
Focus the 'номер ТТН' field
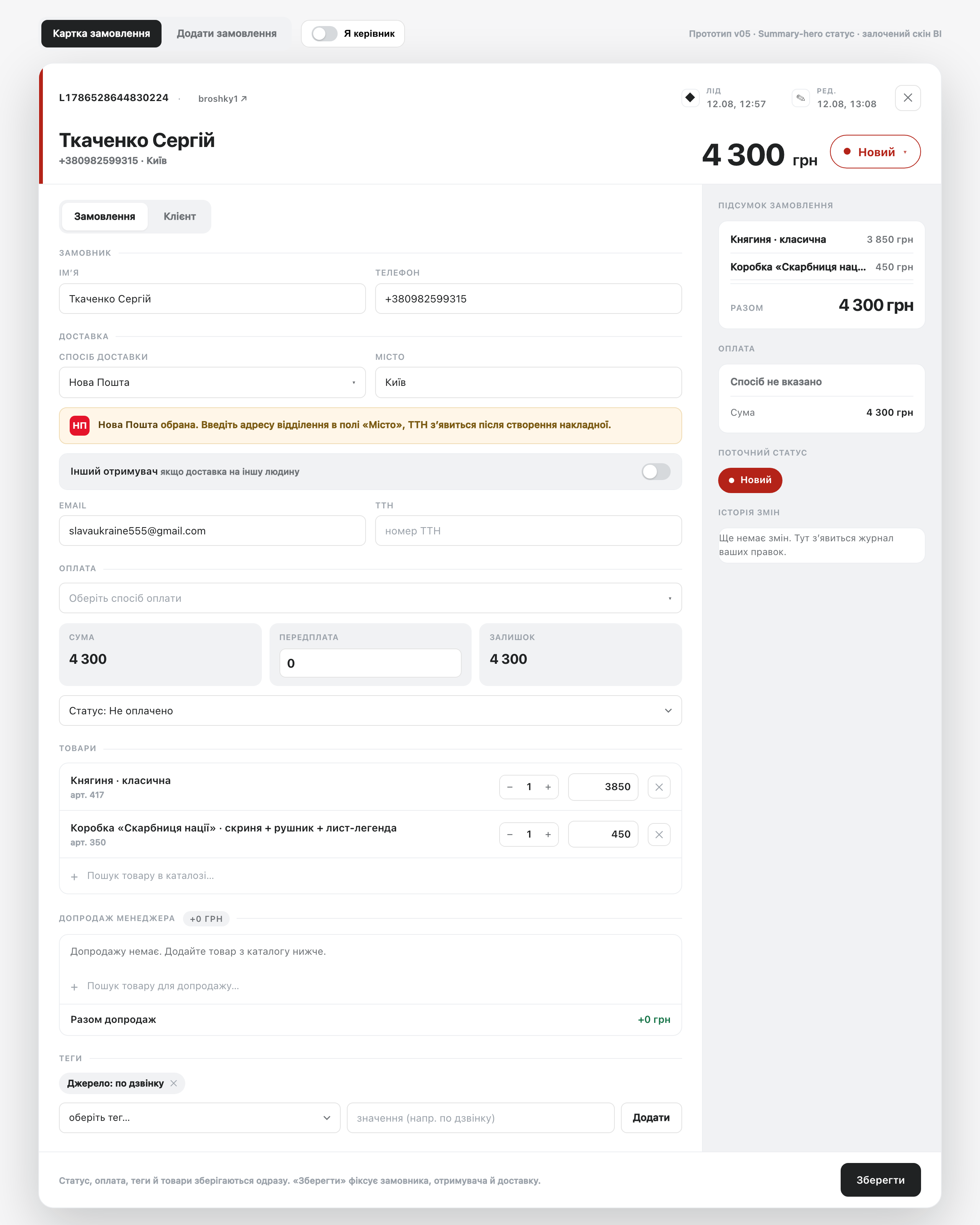(528, 531)
